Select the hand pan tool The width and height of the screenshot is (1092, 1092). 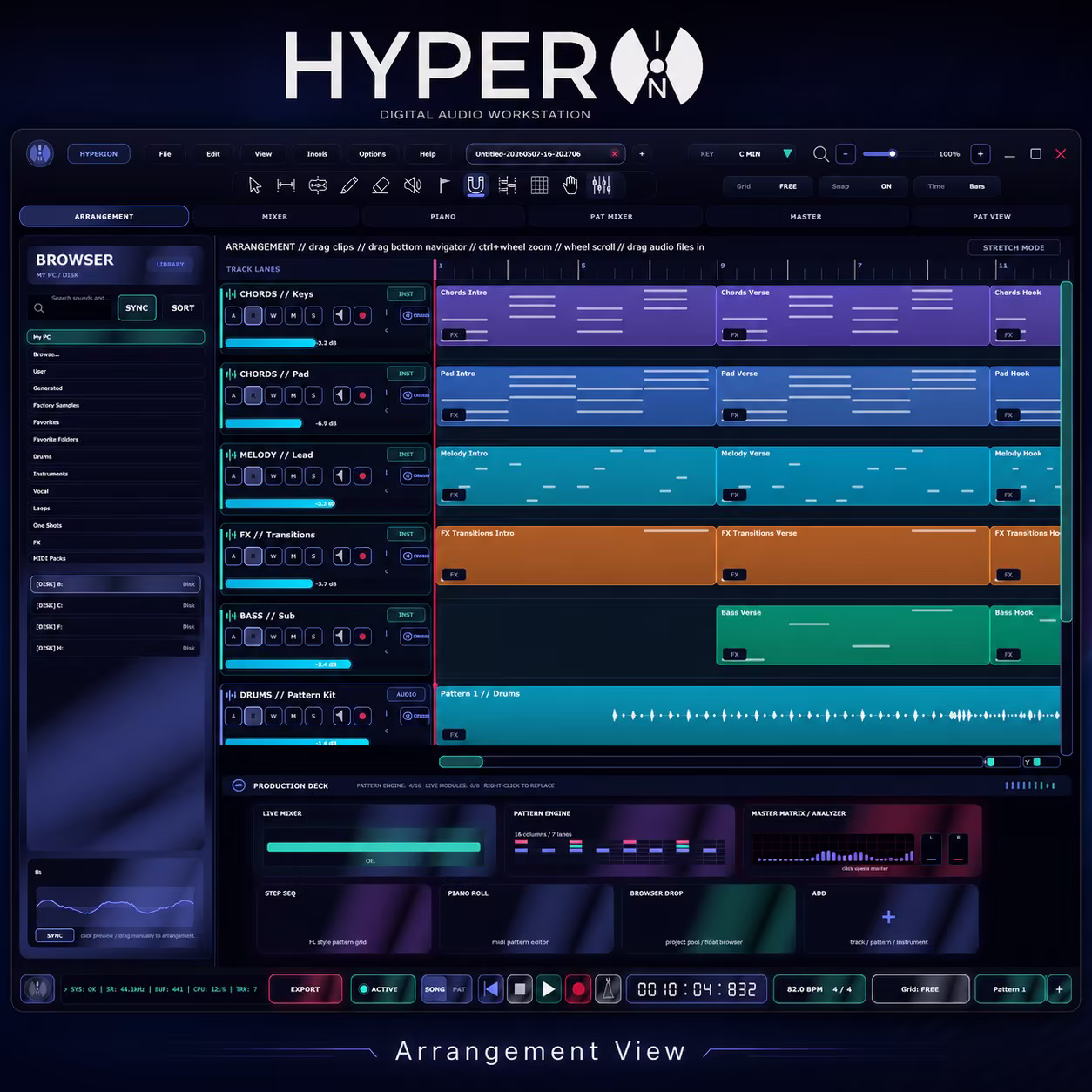[x=570, y=185]
